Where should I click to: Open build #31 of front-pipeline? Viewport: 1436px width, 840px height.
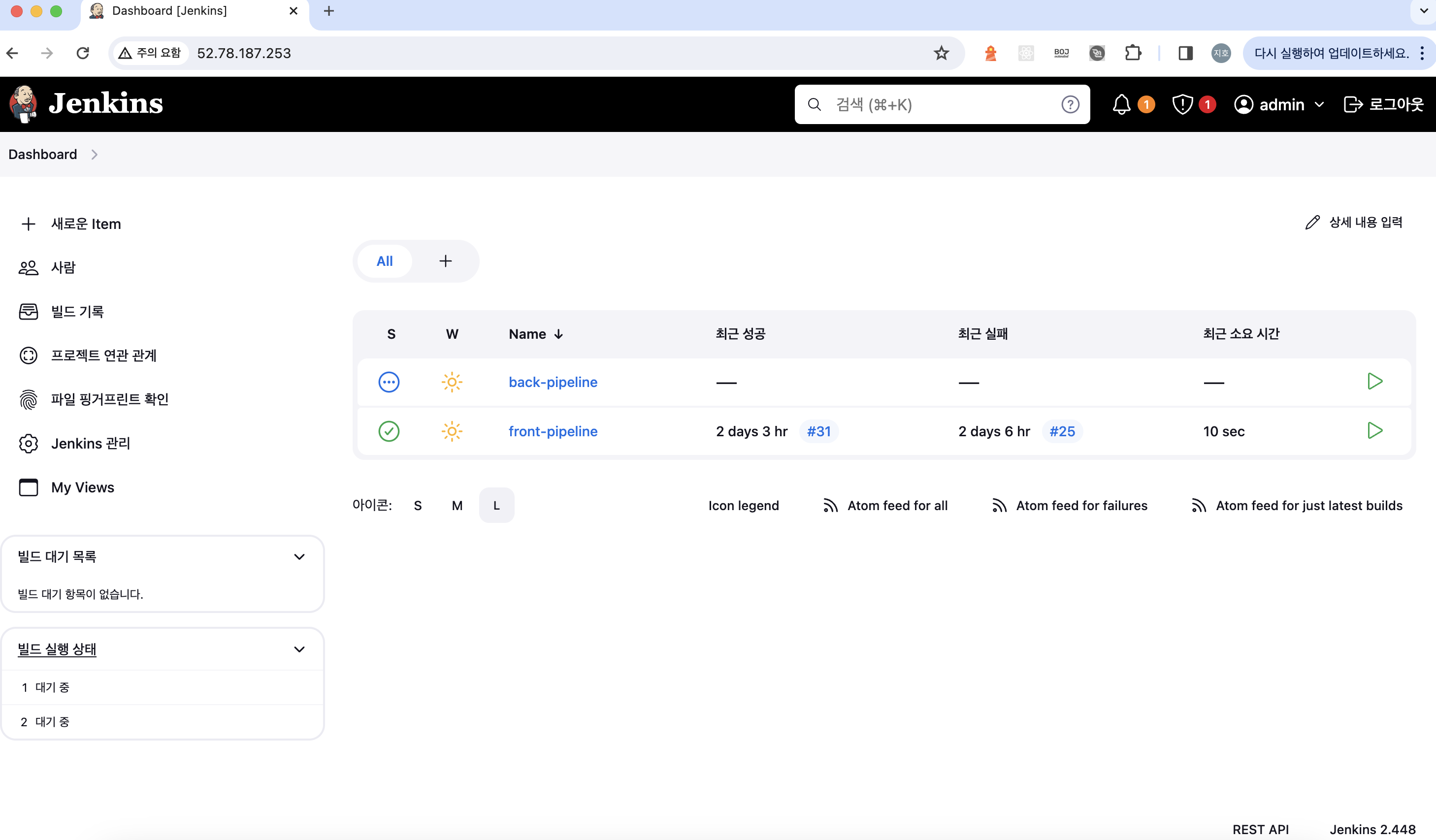(819, 431)
